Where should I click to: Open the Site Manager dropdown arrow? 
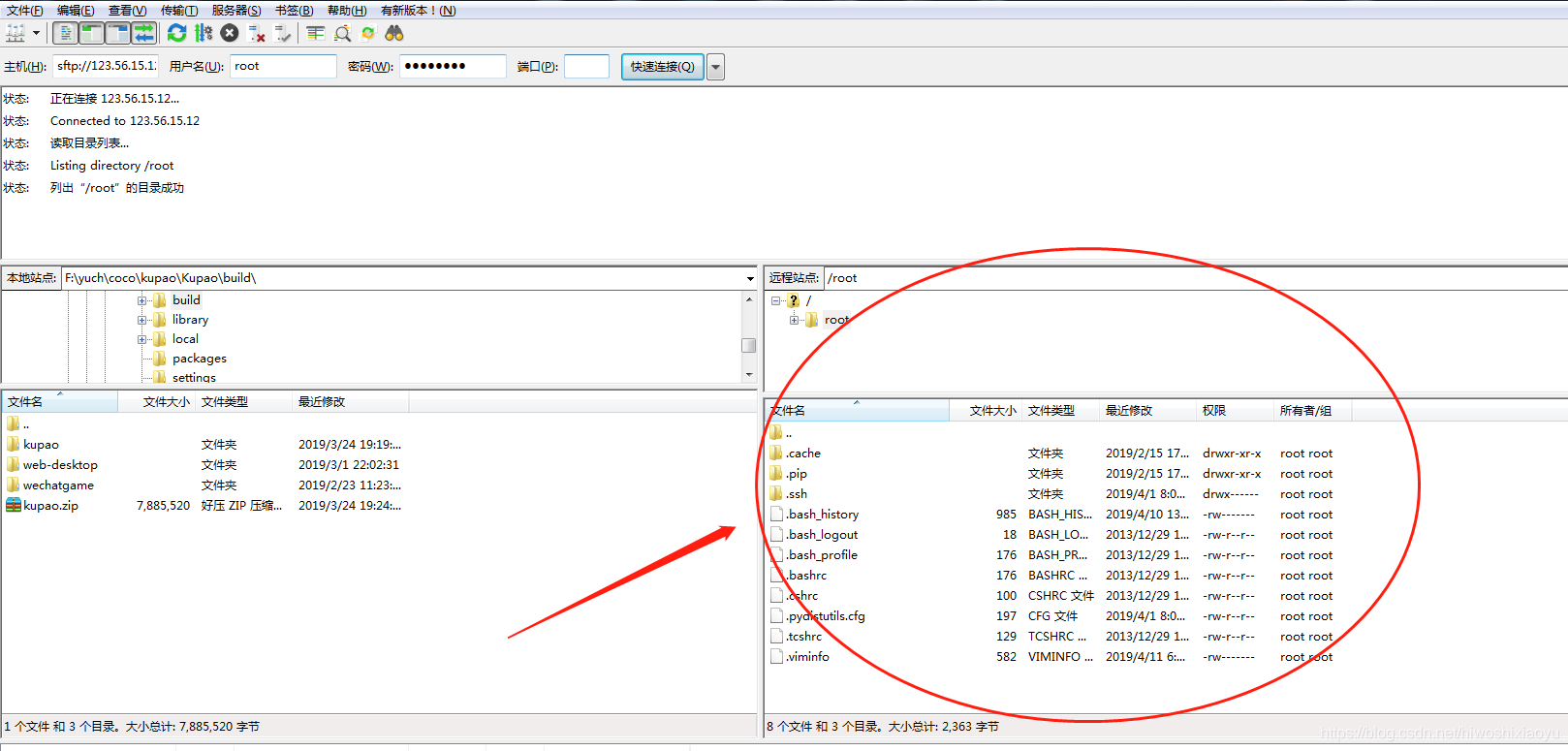37,33
